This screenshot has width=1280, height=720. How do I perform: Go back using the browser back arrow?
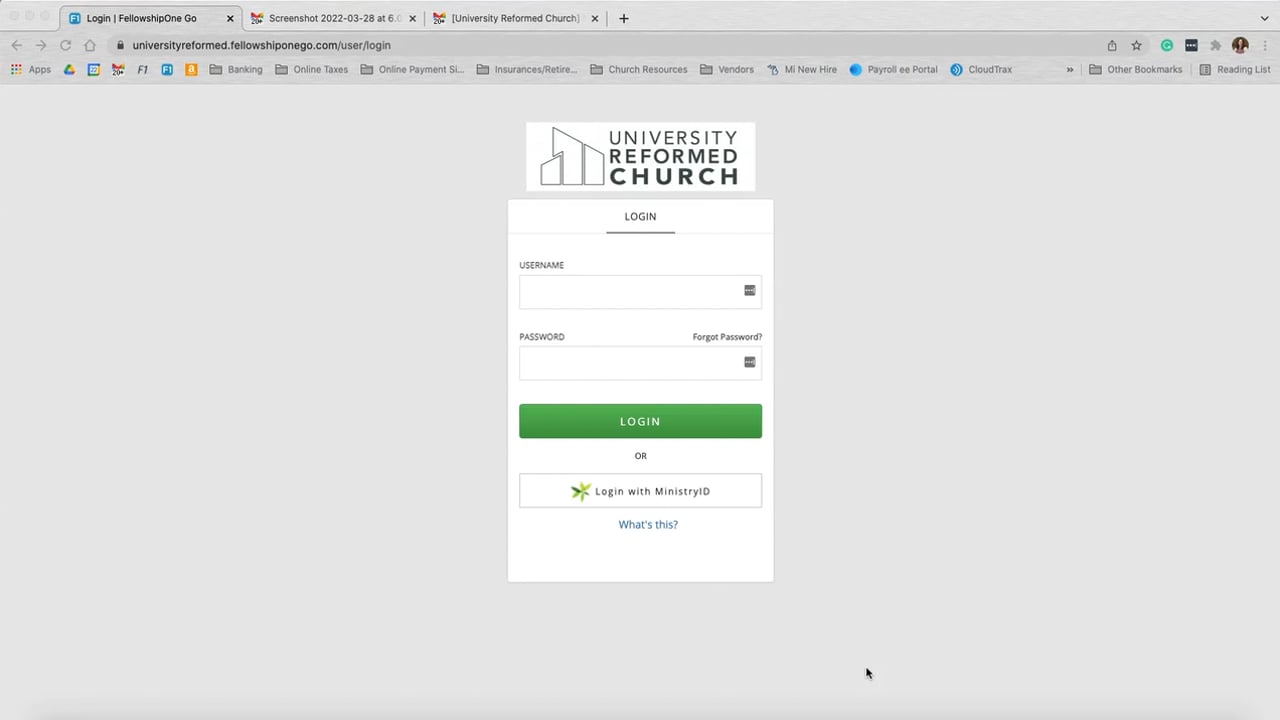pyautogui.click(x=17, y=45)
